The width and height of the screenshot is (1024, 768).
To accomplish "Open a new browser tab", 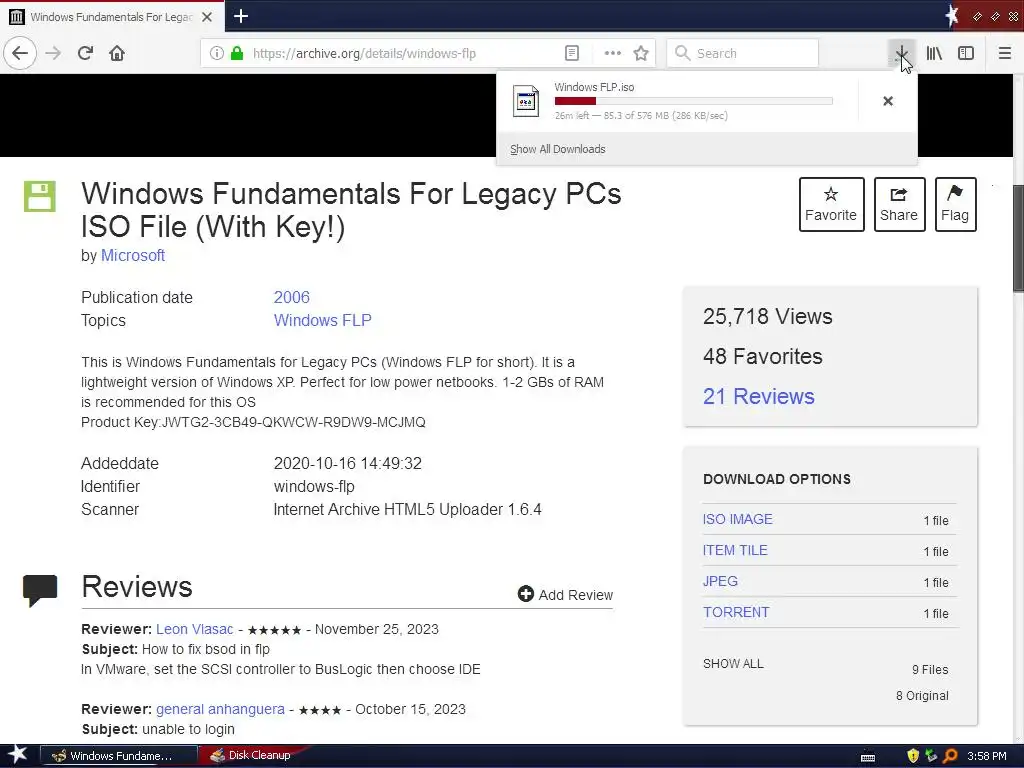I will coord(240,16).
